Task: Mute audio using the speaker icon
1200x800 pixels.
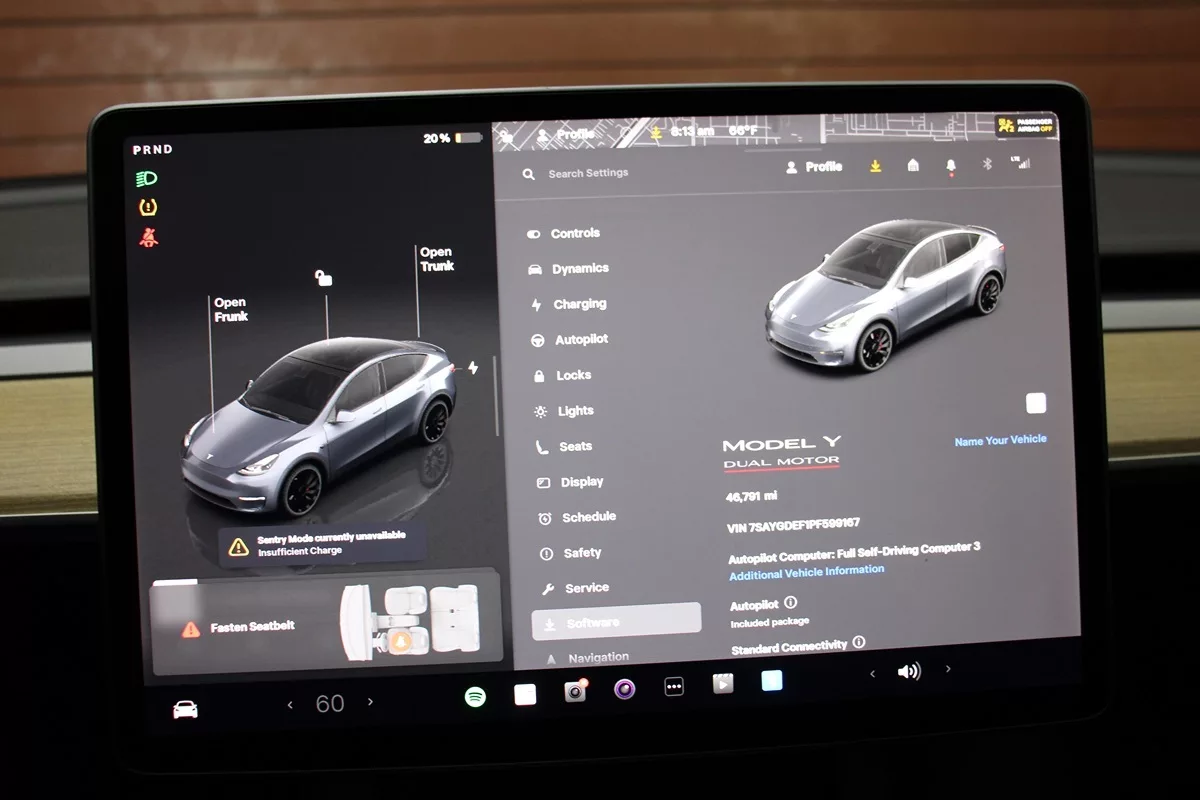Action: click(x=908, y=671)
